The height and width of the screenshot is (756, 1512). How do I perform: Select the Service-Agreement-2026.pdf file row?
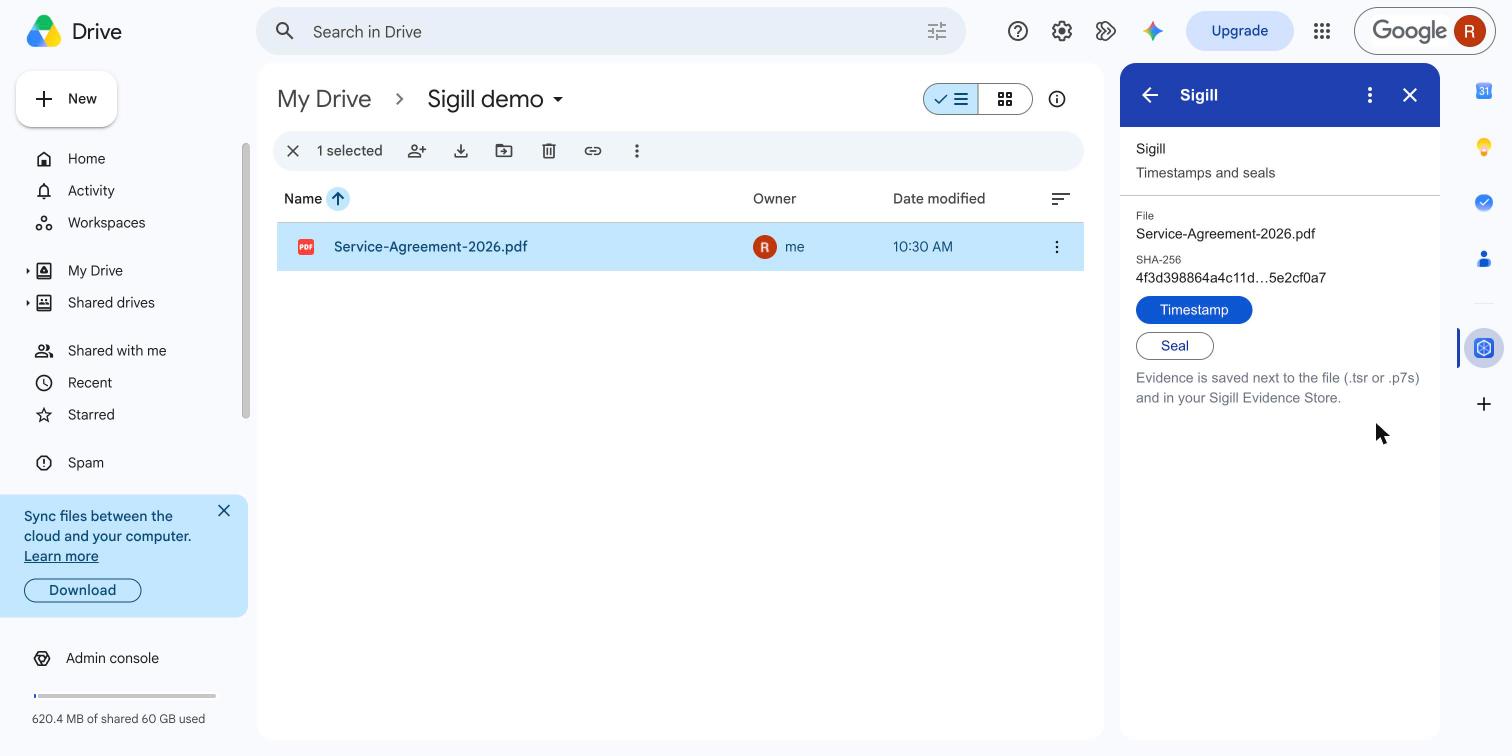coord(680,247)
